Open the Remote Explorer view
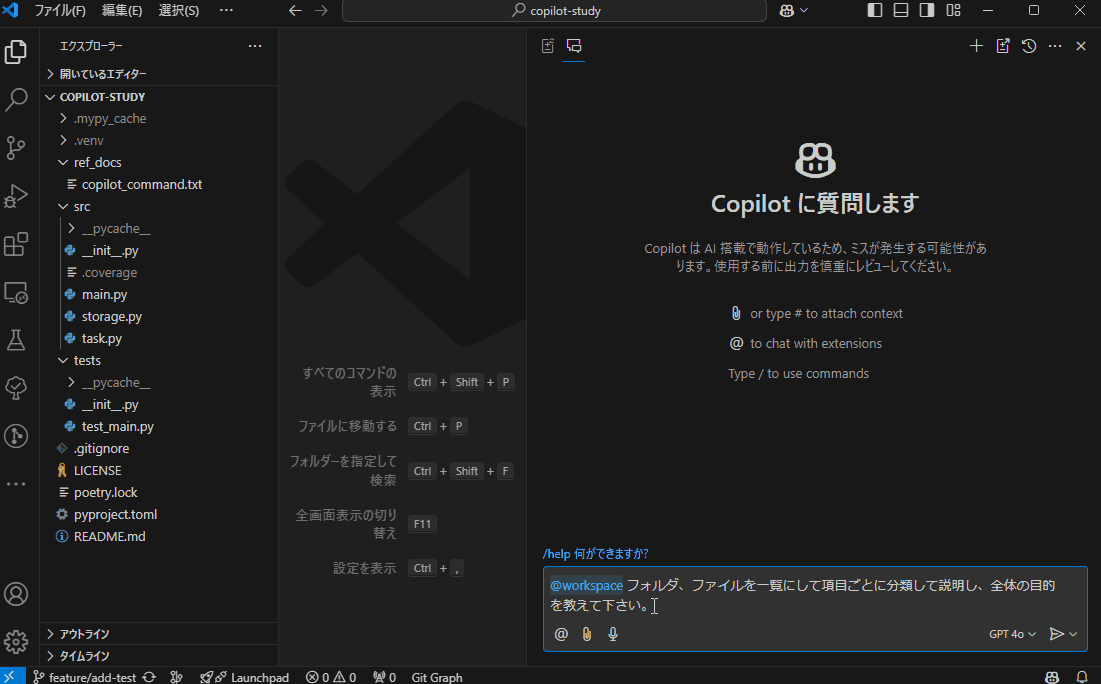 click(x=16, y=292)
